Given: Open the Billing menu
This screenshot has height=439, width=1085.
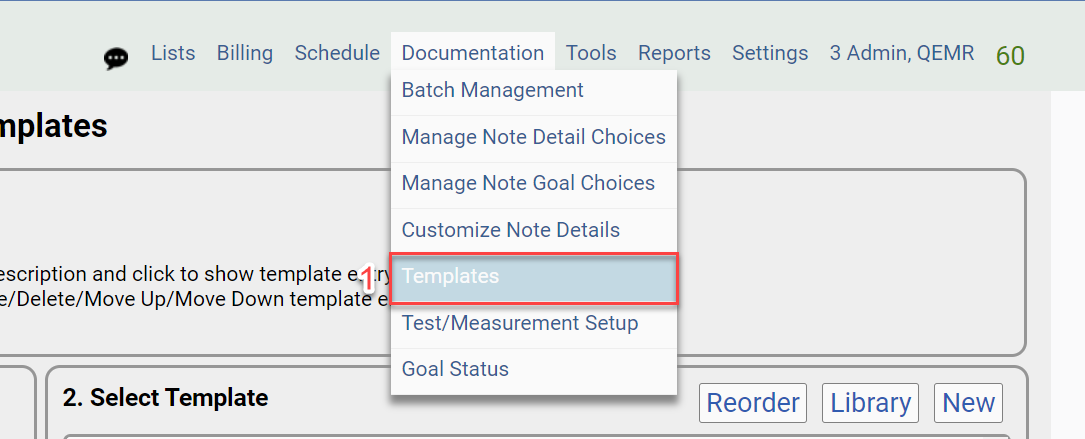Looking at the screenshot, I should coord(245,53).
